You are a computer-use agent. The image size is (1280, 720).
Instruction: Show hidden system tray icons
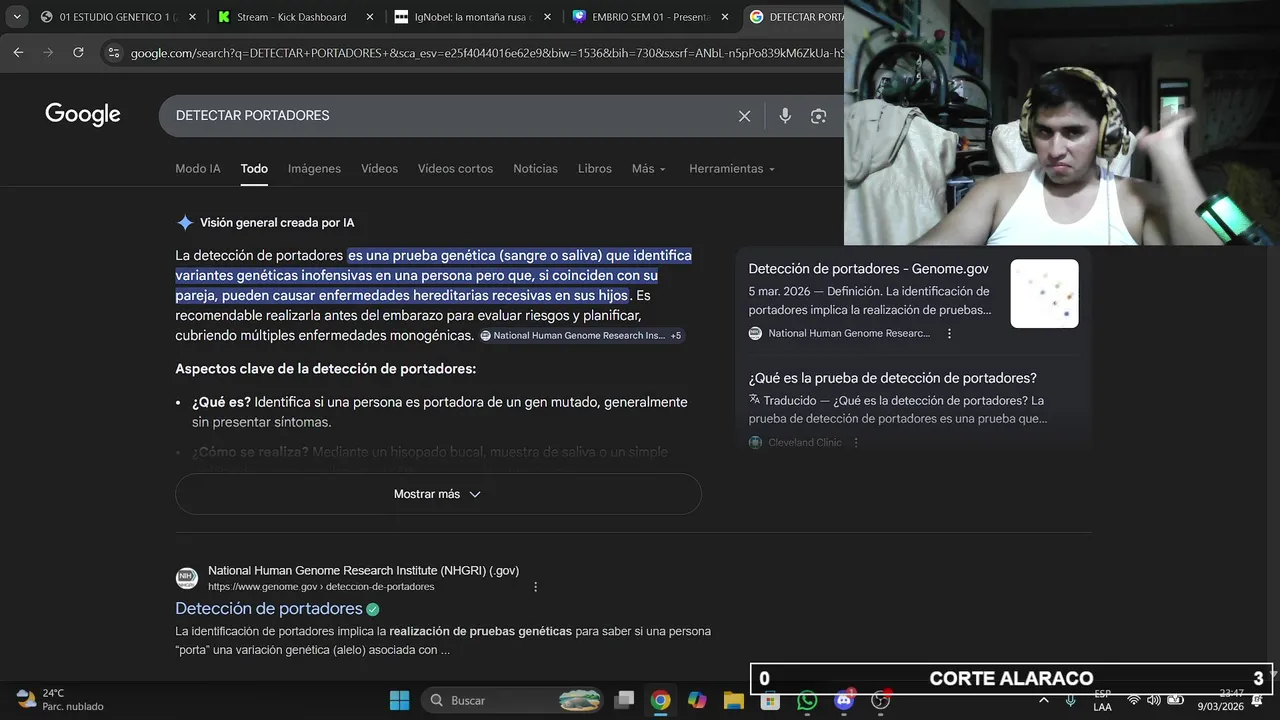(x=1044, y=700)
